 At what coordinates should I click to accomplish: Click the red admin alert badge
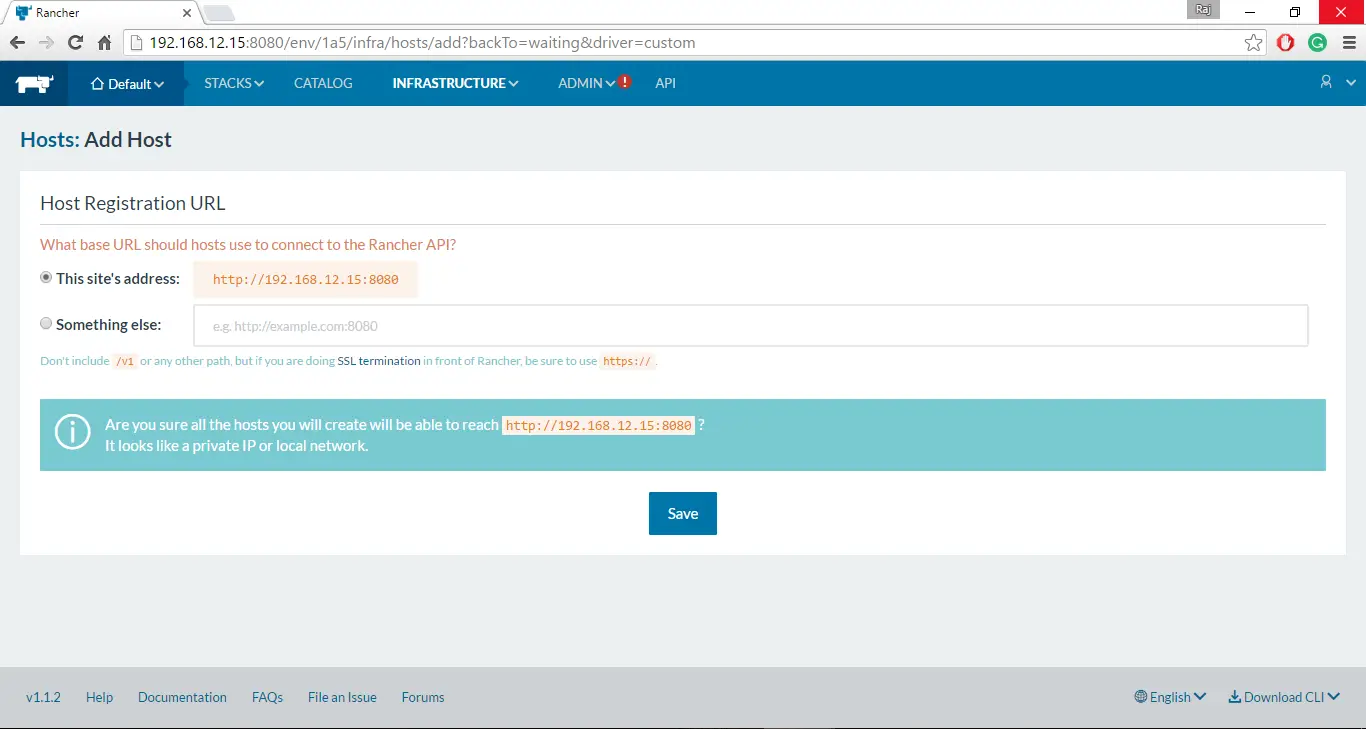pyautogui.click(x=625, y=82)
